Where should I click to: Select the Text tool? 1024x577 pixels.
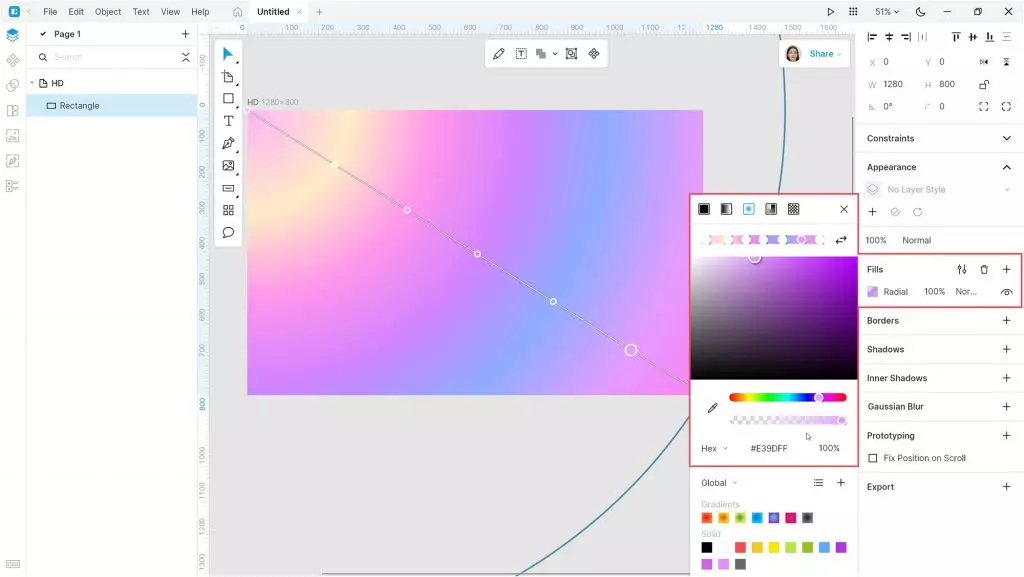click(228, 121)
